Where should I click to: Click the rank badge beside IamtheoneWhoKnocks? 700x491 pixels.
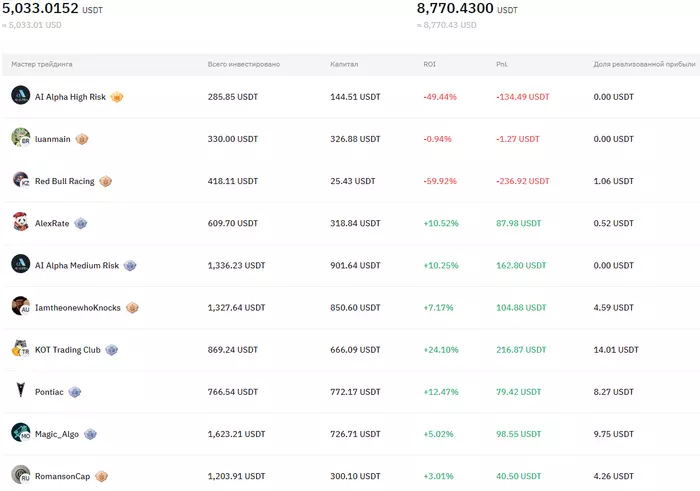click(x=132, y=307)
